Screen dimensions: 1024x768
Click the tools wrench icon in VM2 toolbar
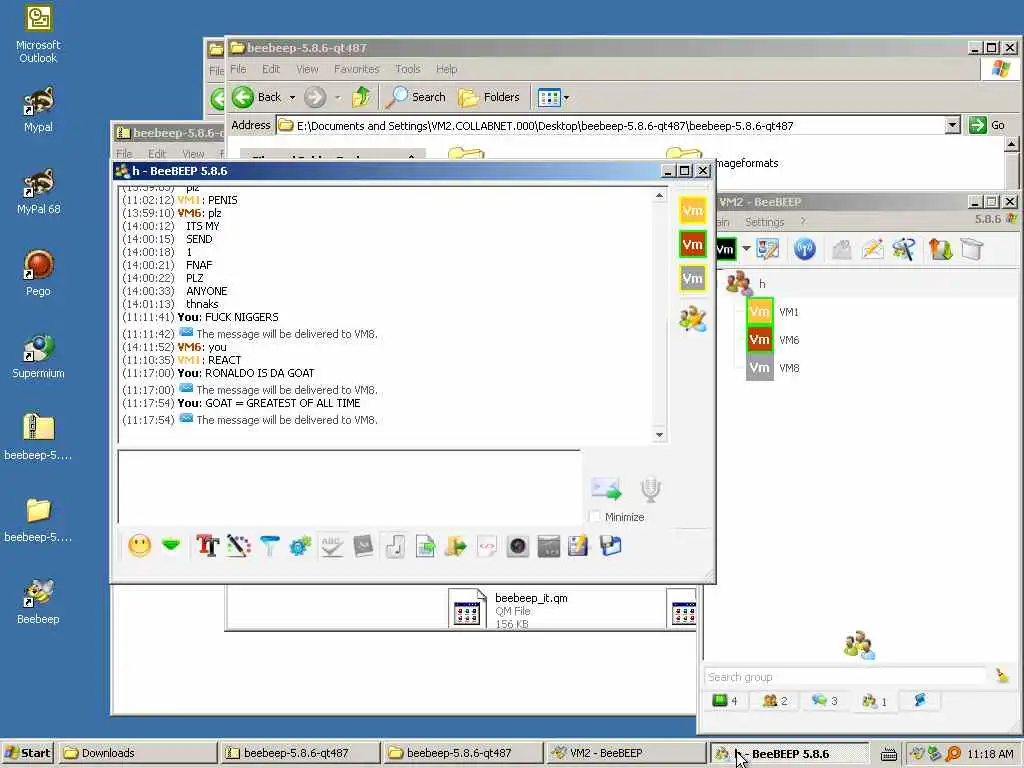(904, 249)
